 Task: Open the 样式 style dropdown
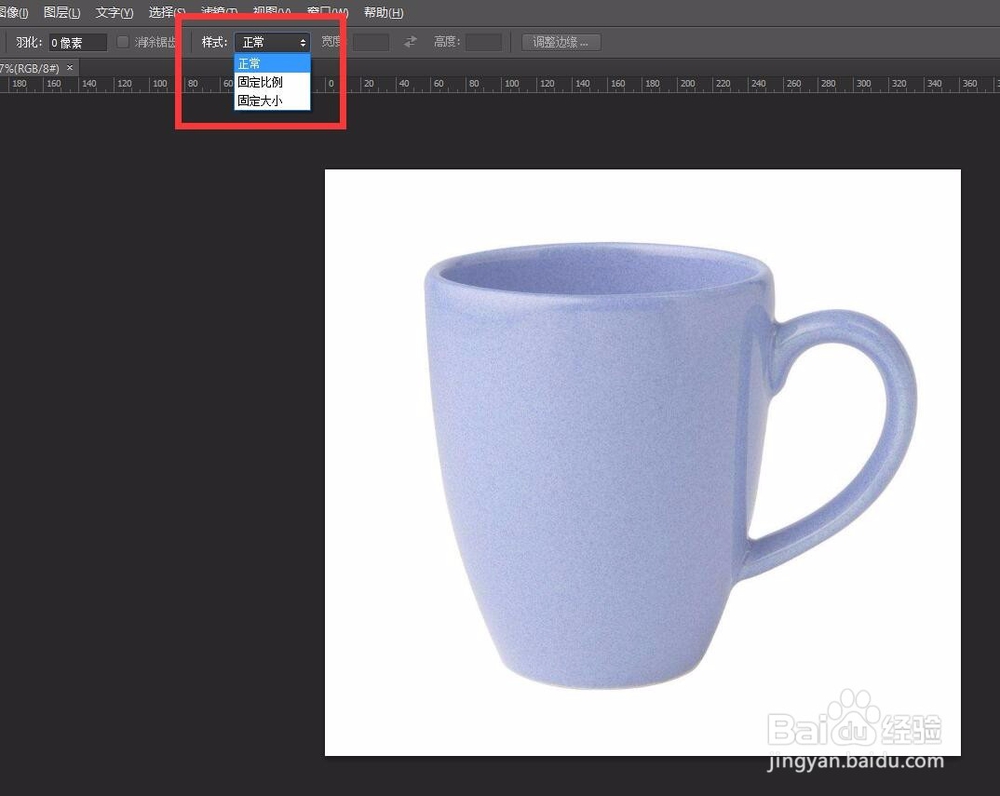coord(272,43)
